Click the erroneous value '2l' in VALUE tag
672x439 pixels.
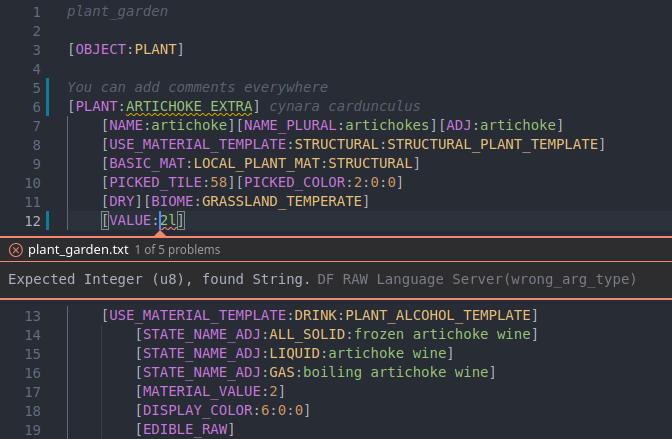pos(168,221)
